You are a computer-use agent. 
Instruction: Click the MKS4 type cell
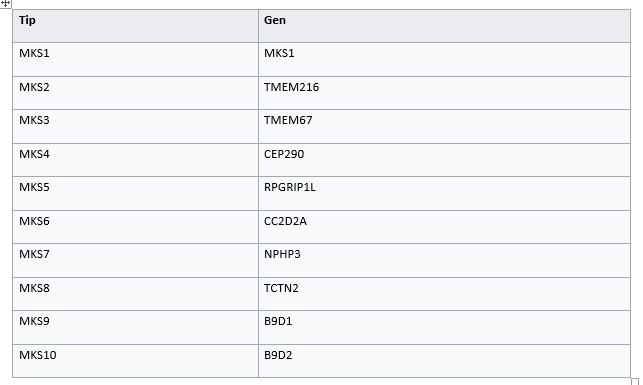tap(135, 160)
